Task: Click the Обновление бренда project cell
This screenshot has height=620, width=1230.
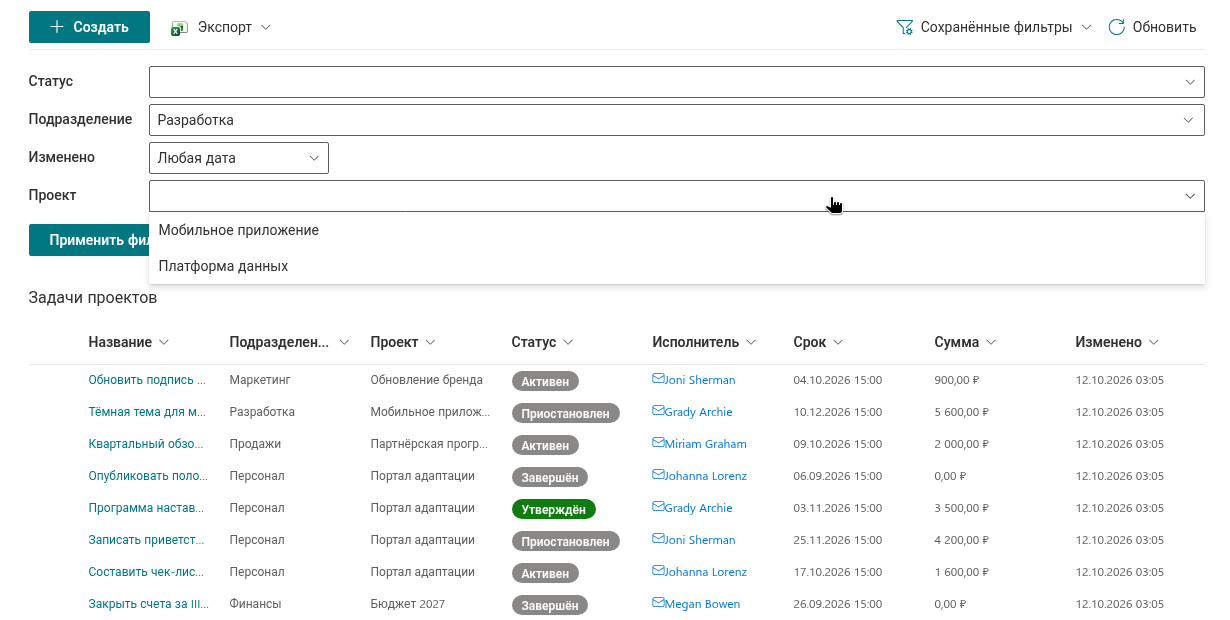Action: point(426,380)
